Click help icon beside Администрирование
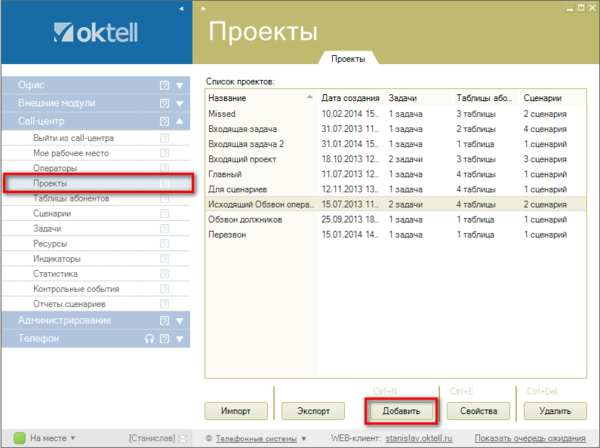This screenshot has width=600, height=448. point(164,321)
